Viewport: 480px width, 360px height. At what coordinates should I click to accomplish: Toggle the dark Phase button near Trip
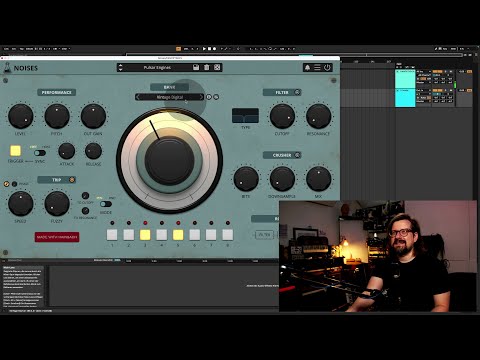[14, 184]
